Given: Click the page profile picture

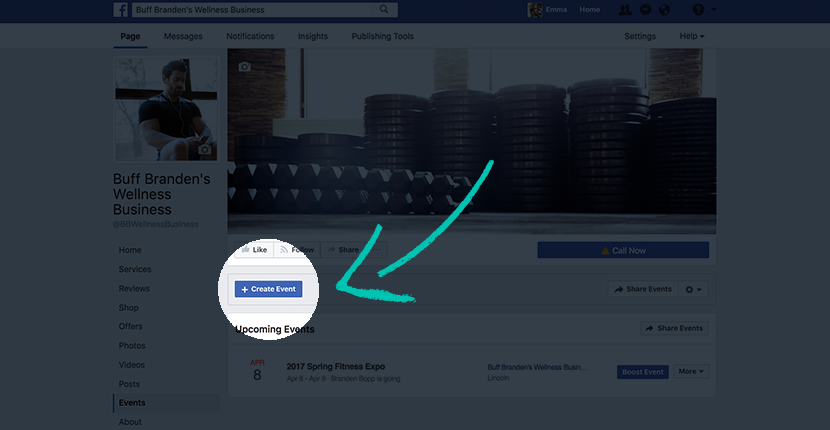Looking at the screenshot, I should tap(166, 109).
